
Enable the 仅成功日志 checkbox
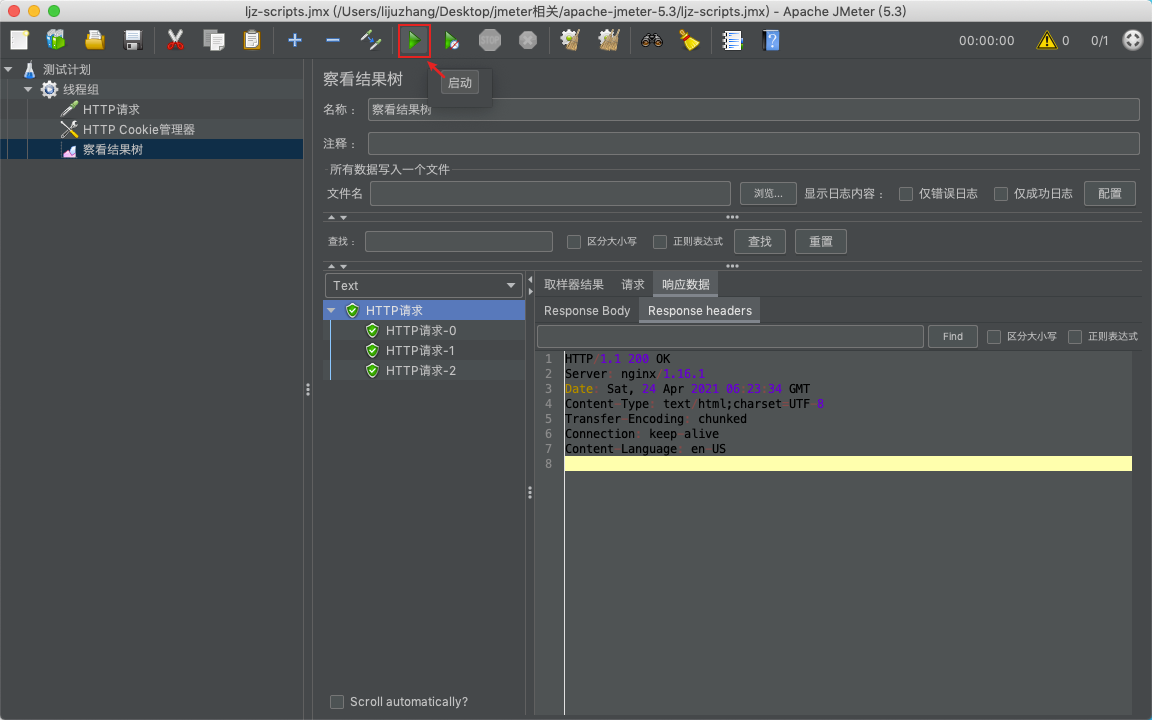coord(1001,194)
